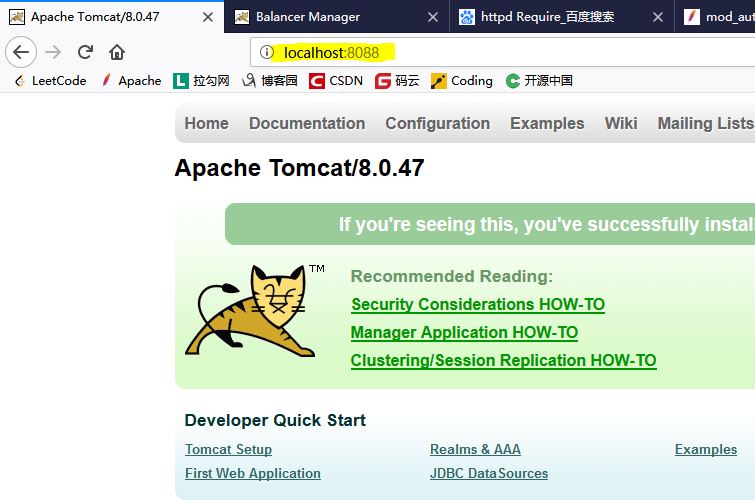Open Manager Application HOW-TO link
This screenshot has height=502, width=755.
[464, 332]
